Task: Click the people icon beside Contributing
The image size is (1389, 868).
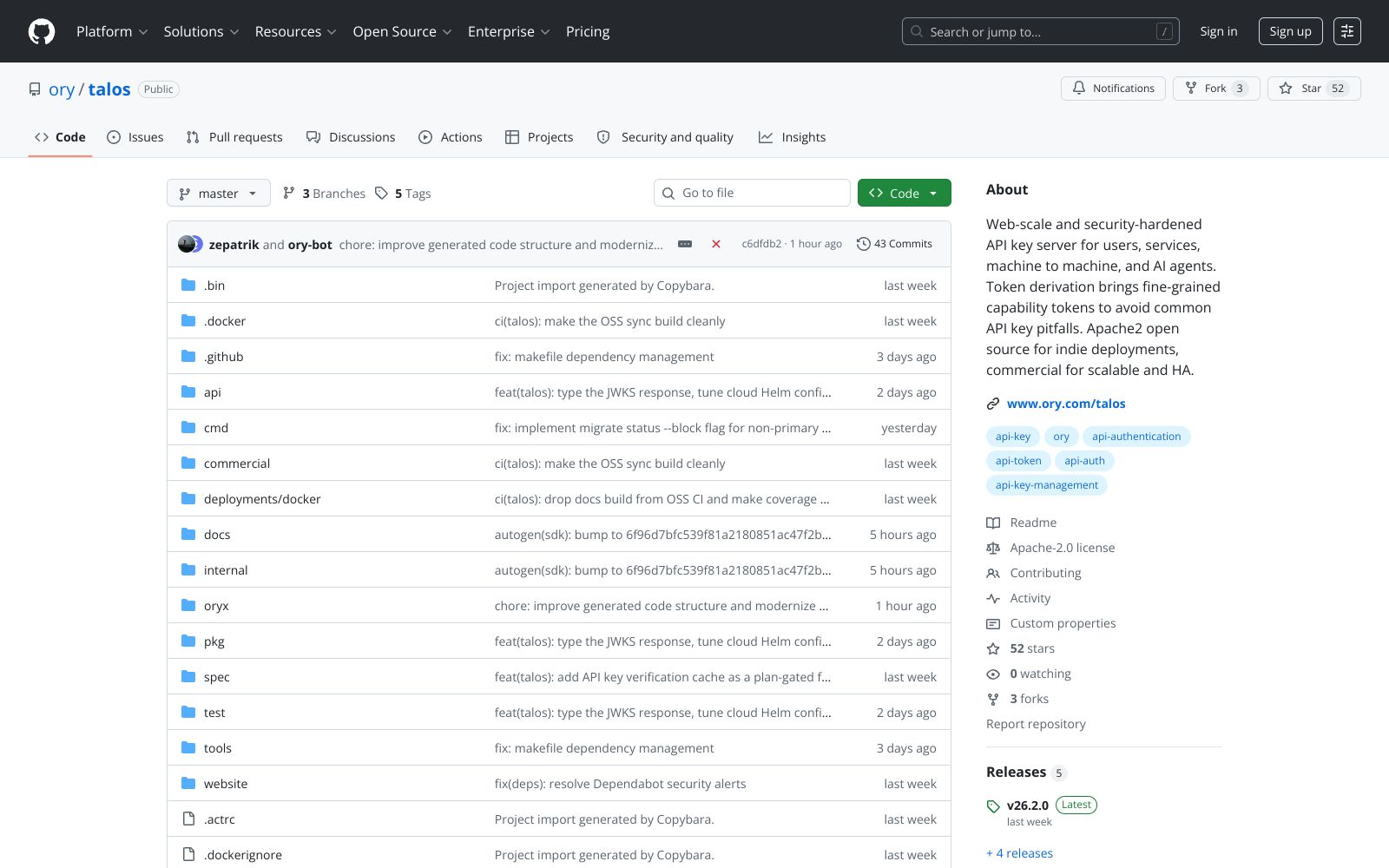Action: 993,573
